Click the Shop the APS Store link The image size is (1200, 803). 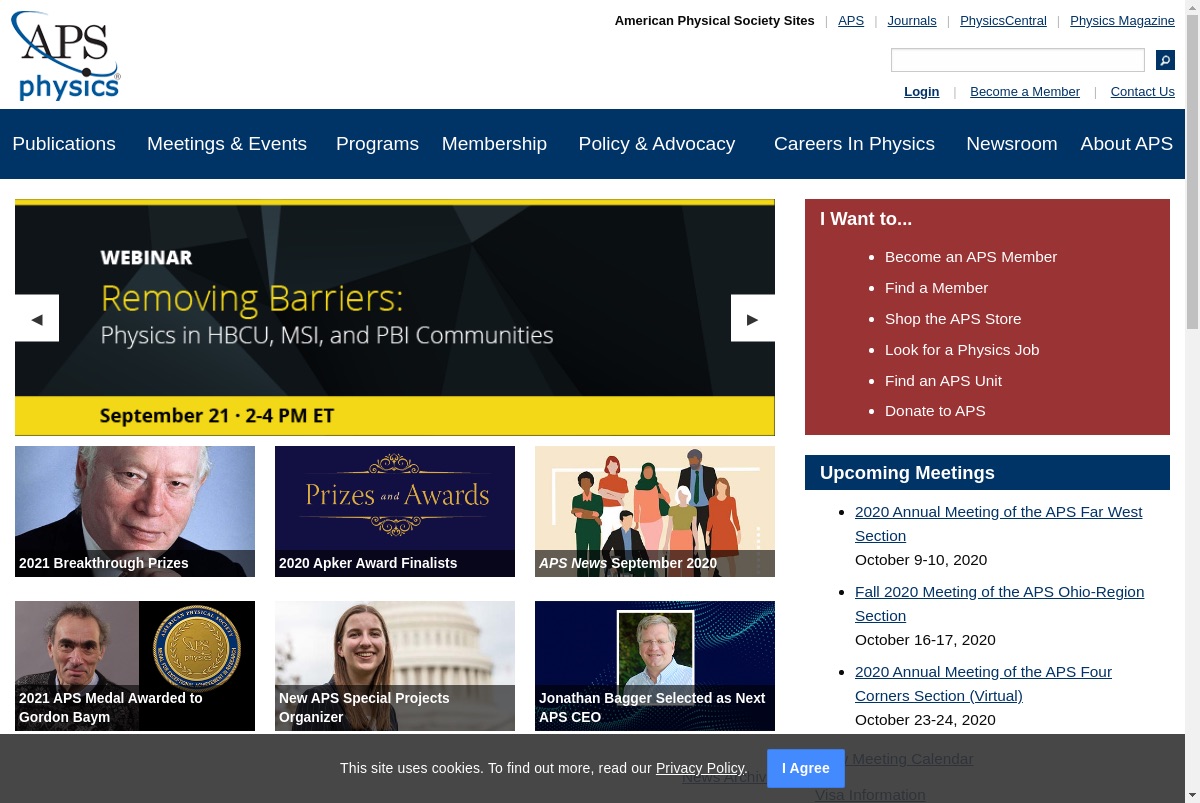coord(953,319)
